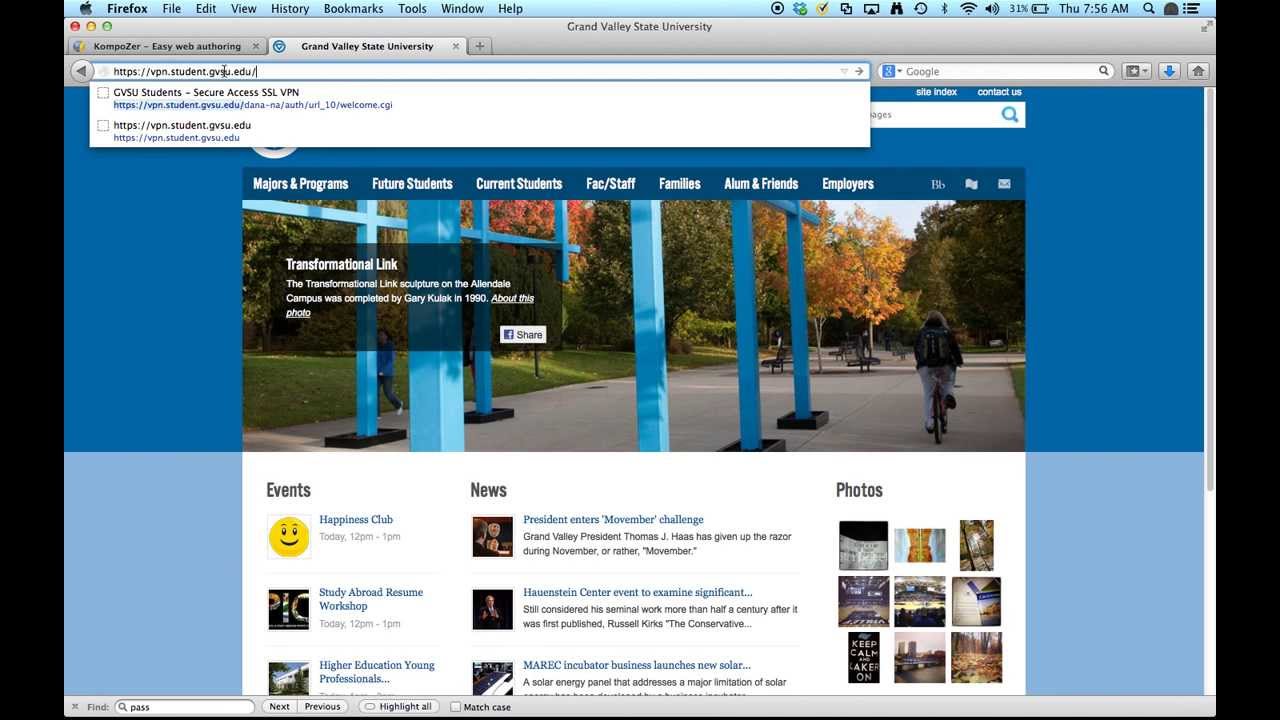This screenshot has height=720, width=1280.
Task: Open Study Abroad Resume Workshop event link
Action: (x=371, y=599)
